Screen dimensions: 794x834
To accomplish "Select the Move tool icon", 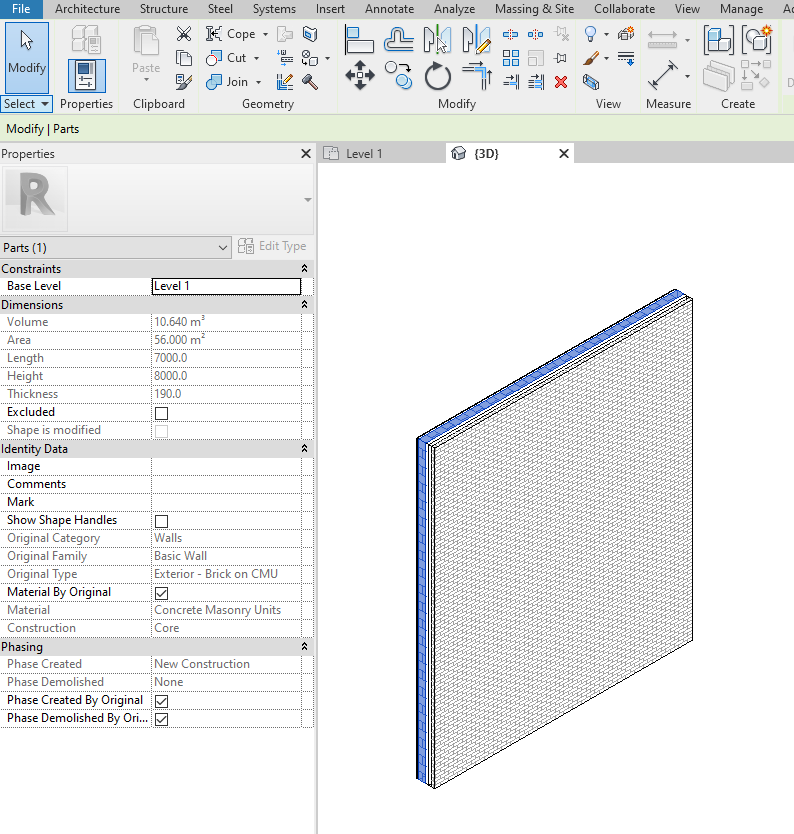I will point(360,76).
